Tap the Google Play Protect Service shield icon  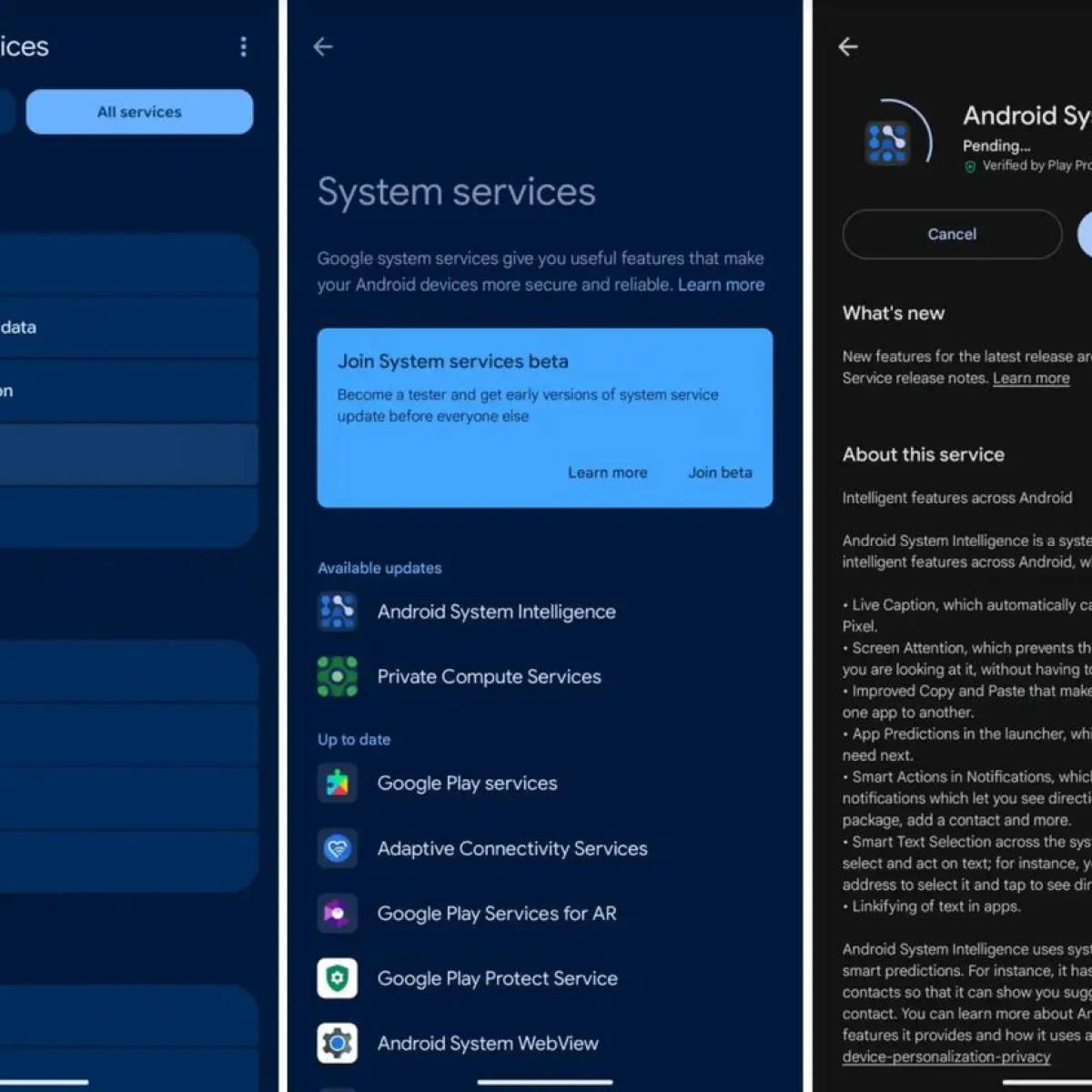(338, 978)
